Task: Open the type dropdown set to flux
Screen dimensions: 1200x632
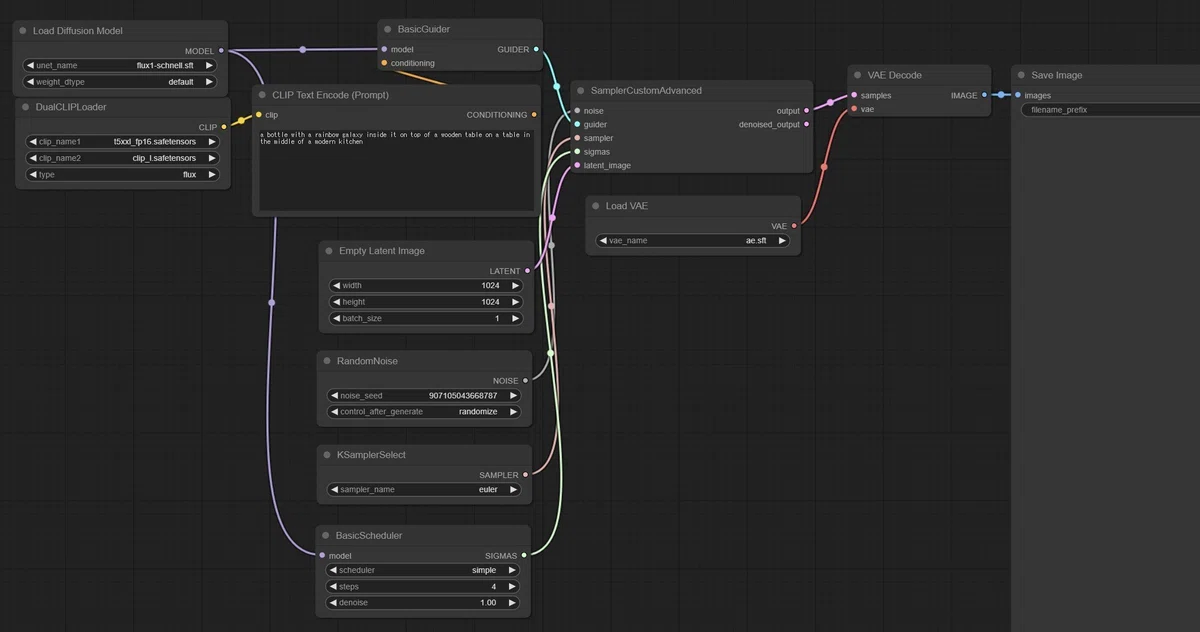Action: pos(122,175)
